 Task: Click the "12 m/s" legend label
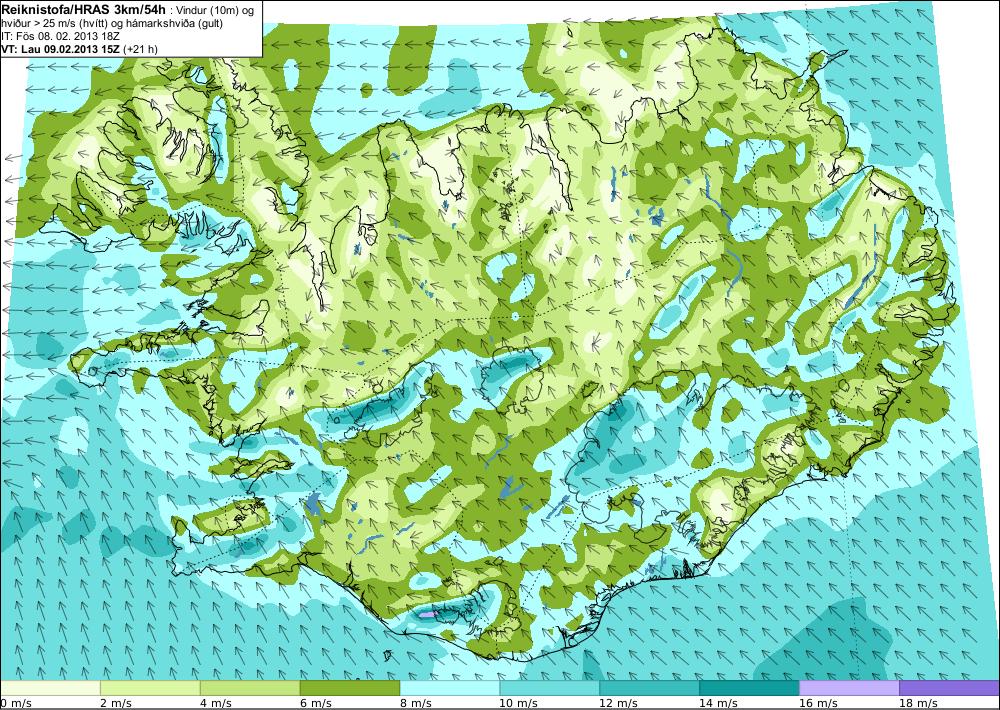619,703
